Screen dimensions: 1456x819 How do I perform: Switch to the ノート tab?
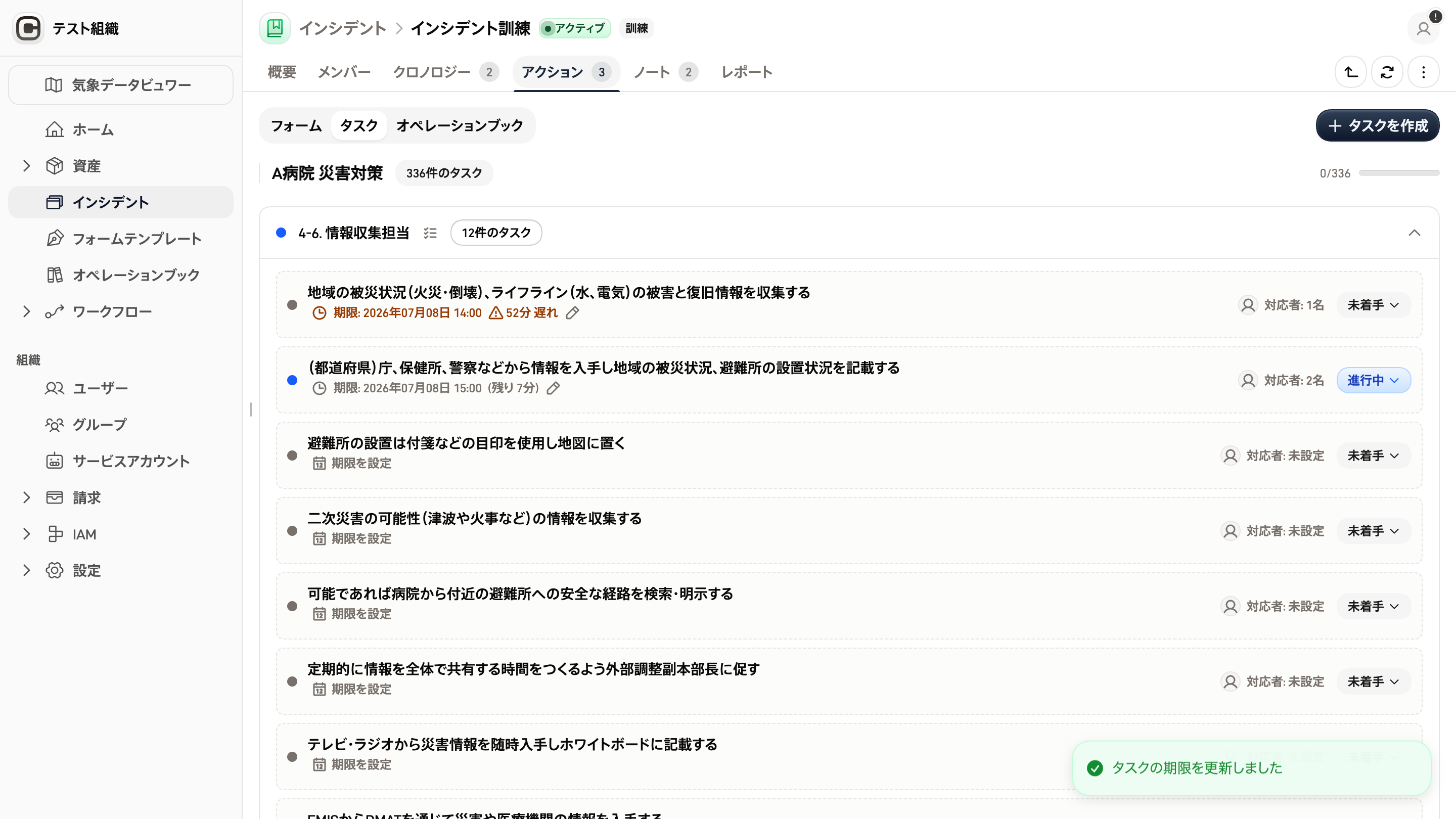(665, 72)
